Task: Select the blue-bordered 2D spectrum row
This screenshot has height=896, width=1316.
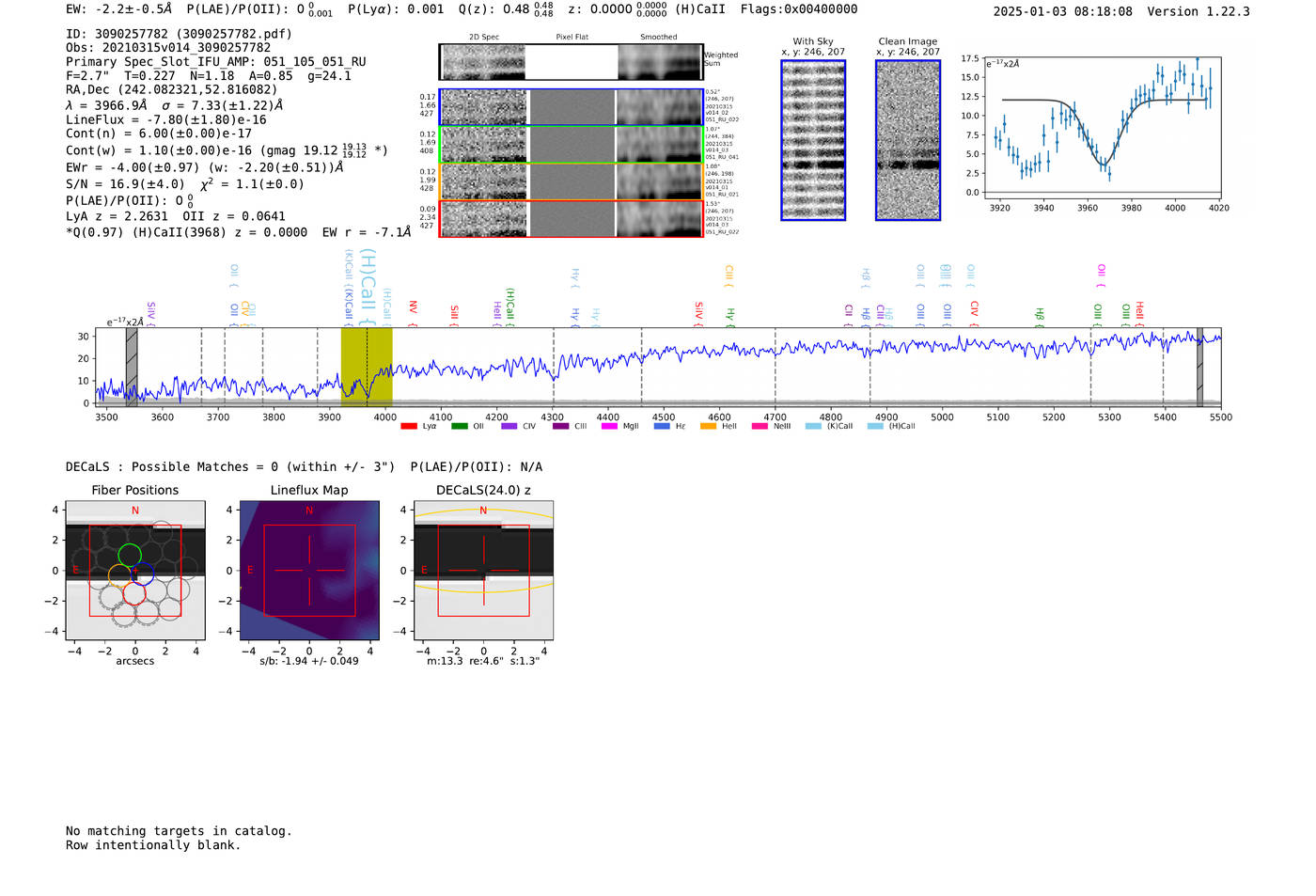Action: [x=572, y=107]
